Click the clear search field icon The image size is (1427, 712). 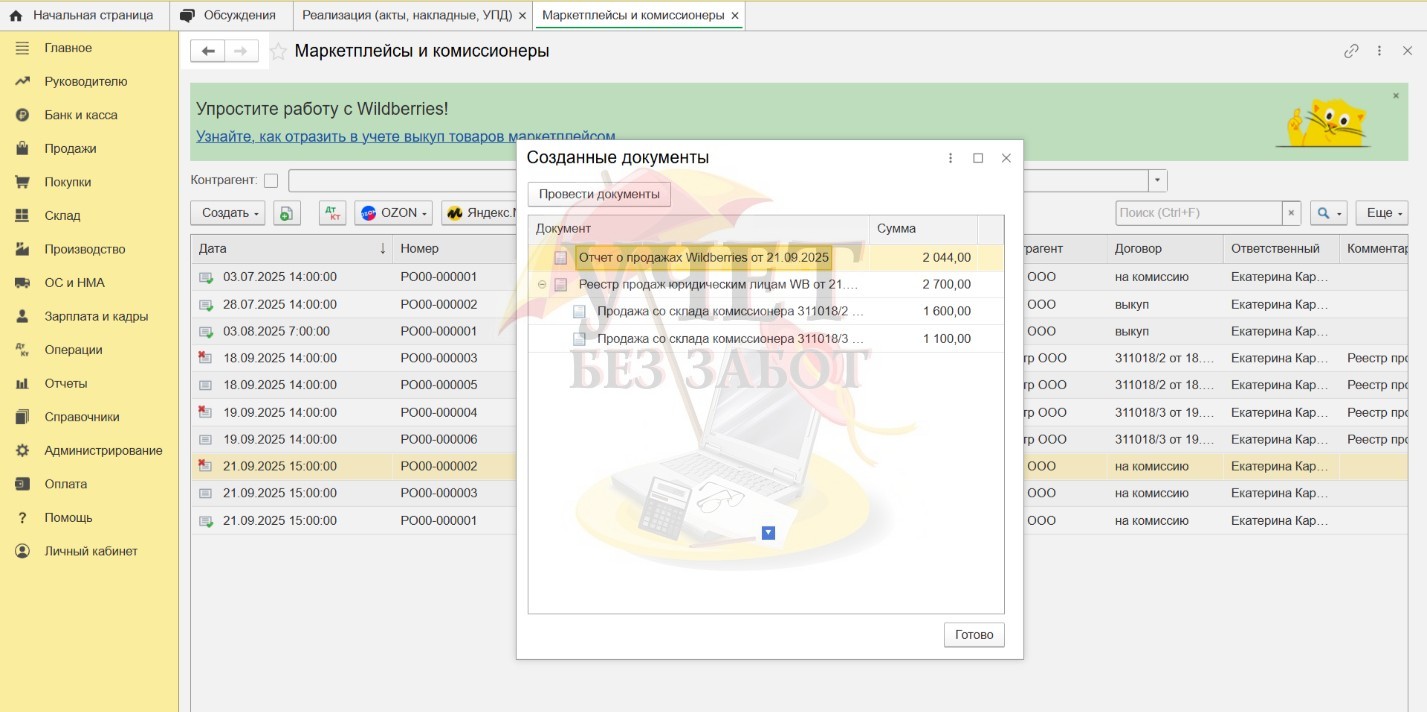pyautogui.click(x=1291, y=213)
